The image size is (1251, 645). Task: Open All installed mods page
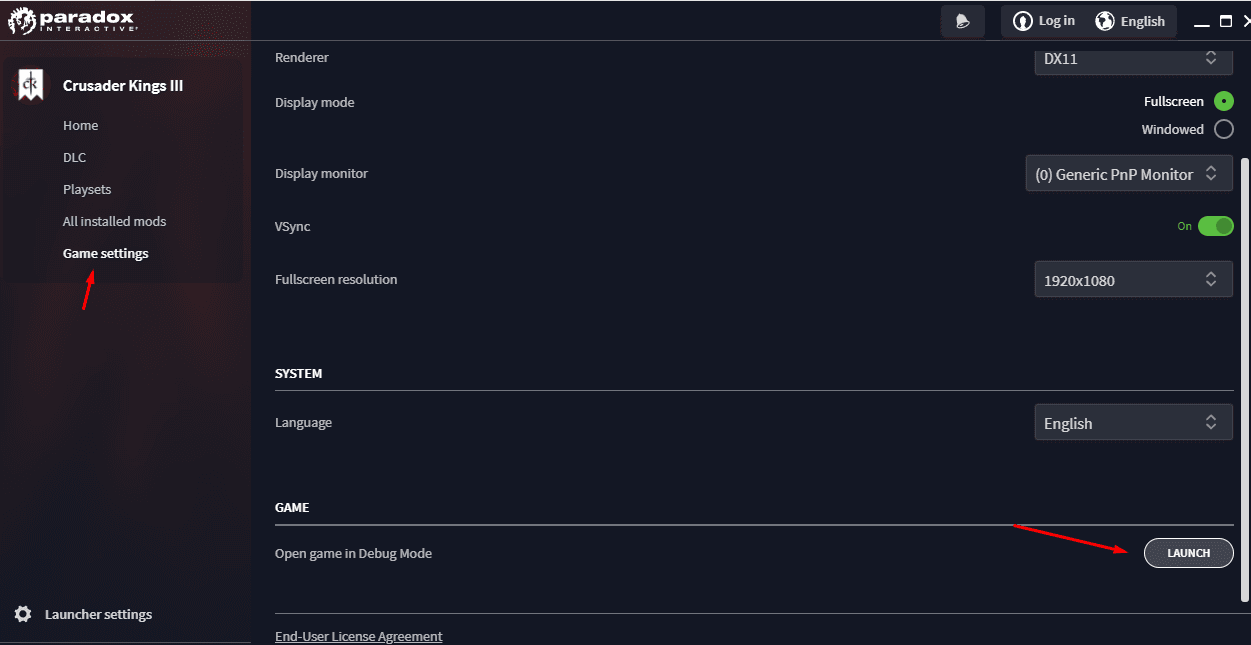point(114,221)
